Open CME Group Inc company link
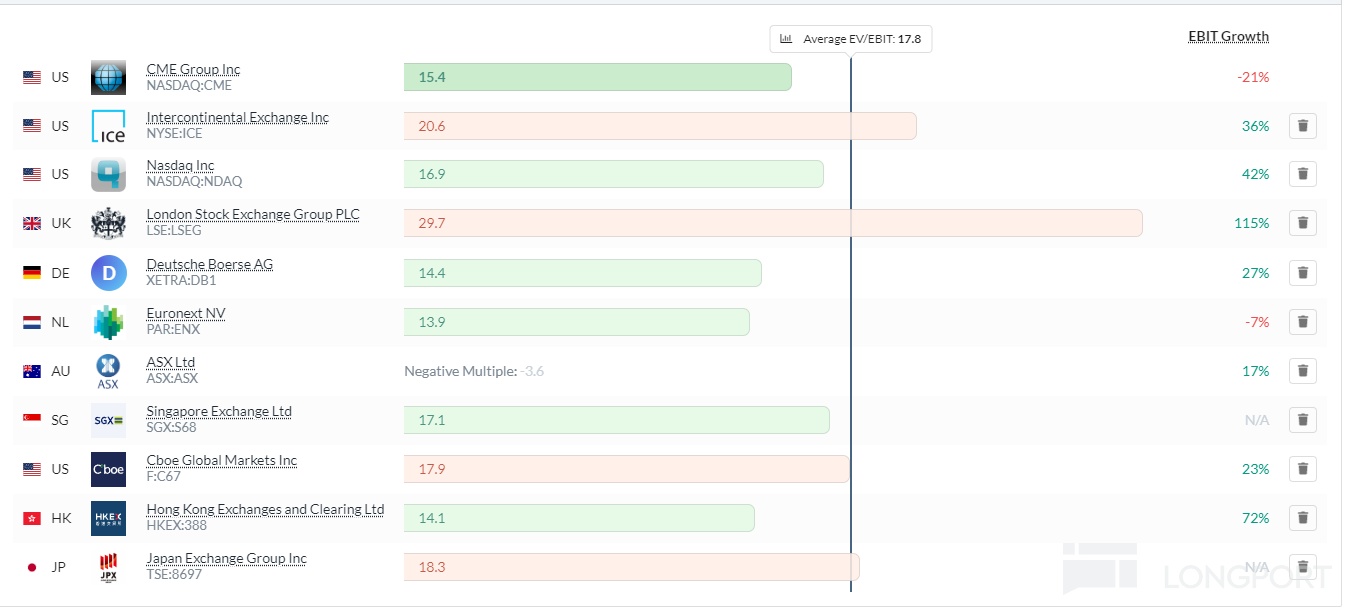This screenshot has height=610, width=1347. [193, 69]
